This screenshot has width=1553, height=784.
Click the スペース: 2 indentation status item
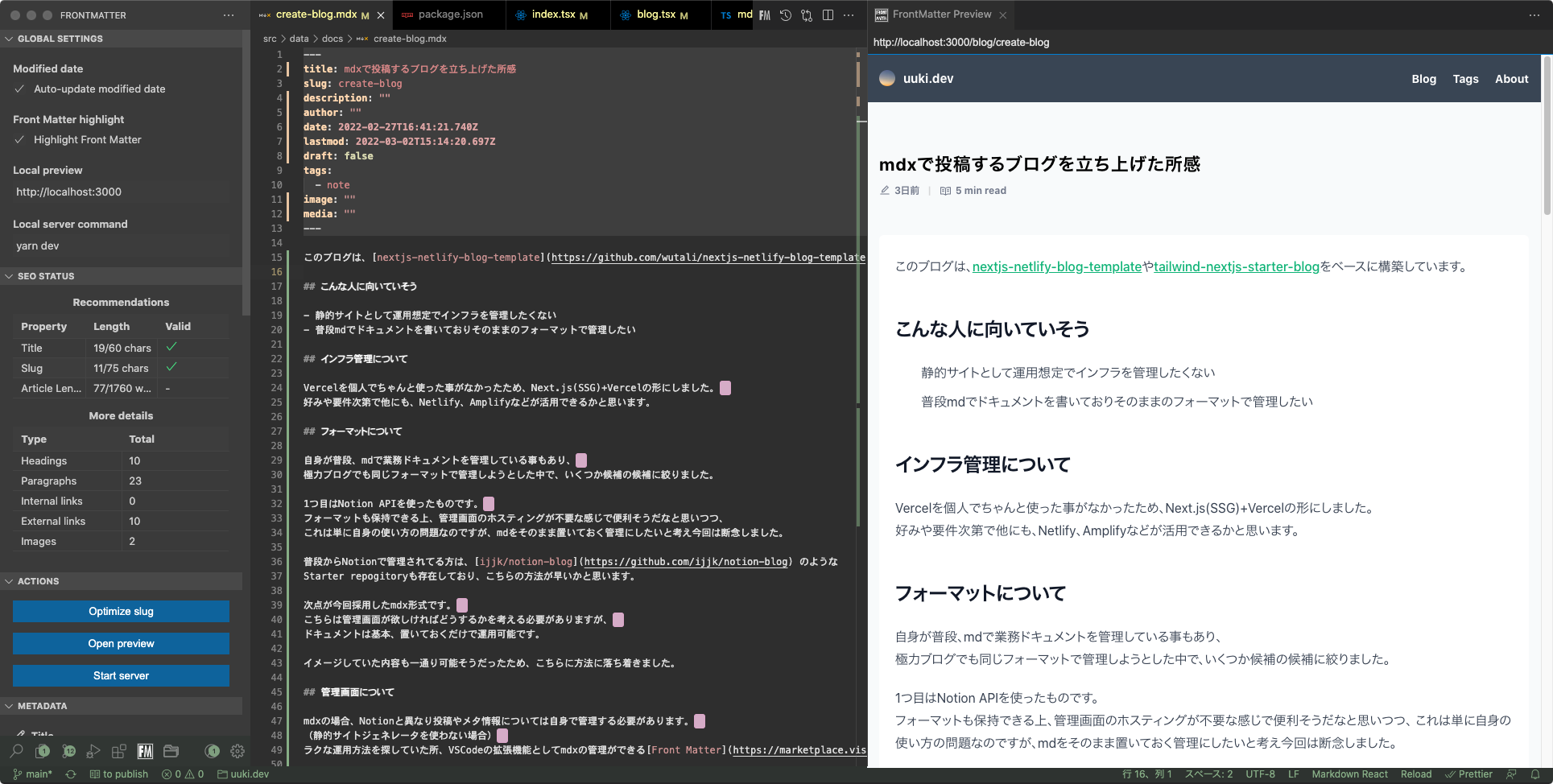(x=1208, y=774)
